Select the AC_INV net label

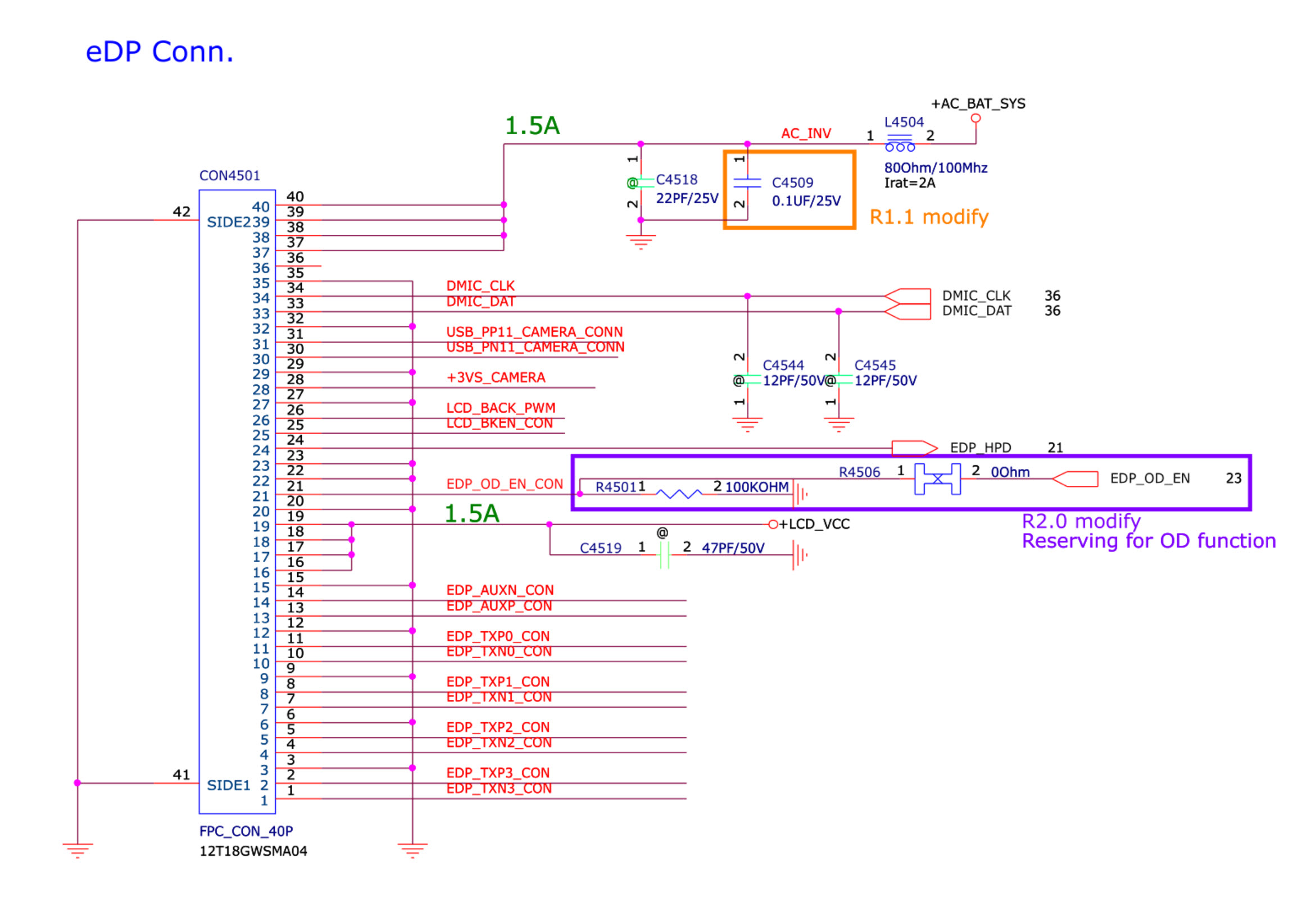coord(805,134)
